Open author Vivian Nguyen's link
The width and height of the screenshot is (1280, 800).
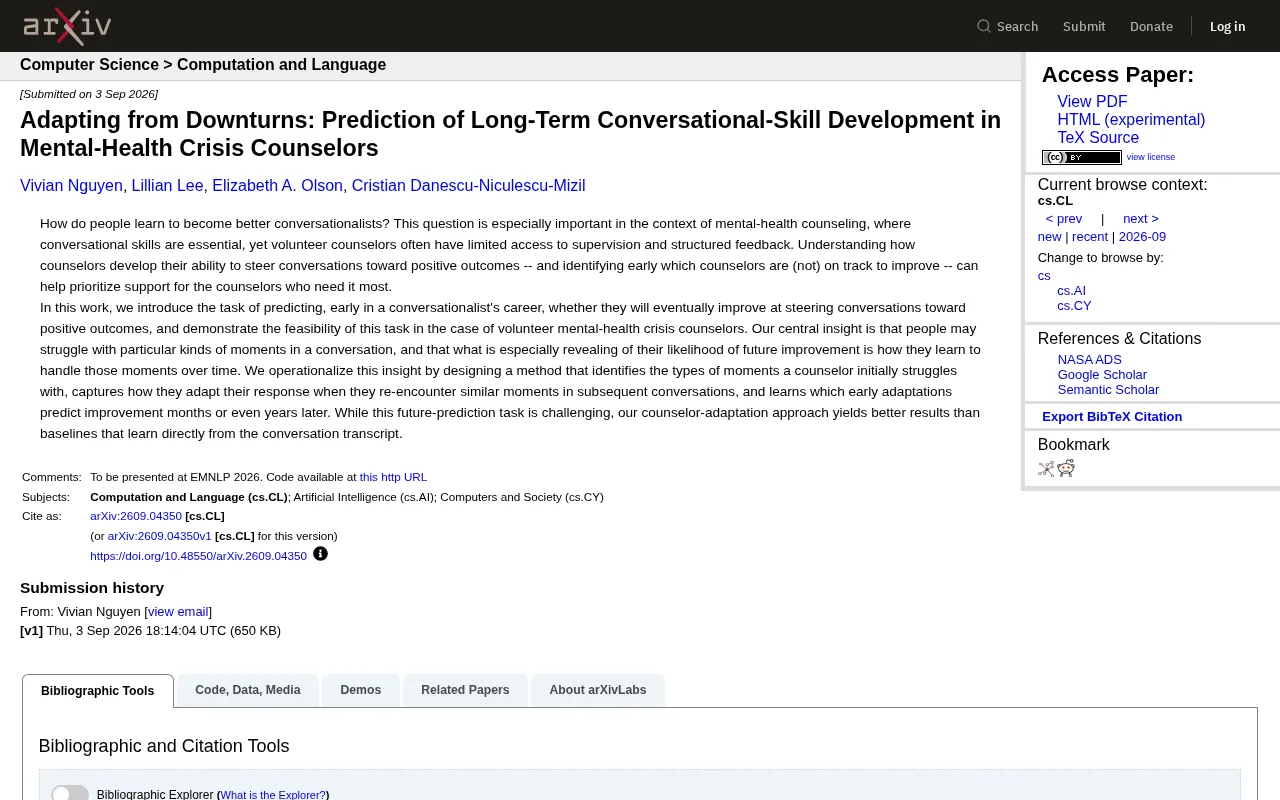tap(71, 186)
